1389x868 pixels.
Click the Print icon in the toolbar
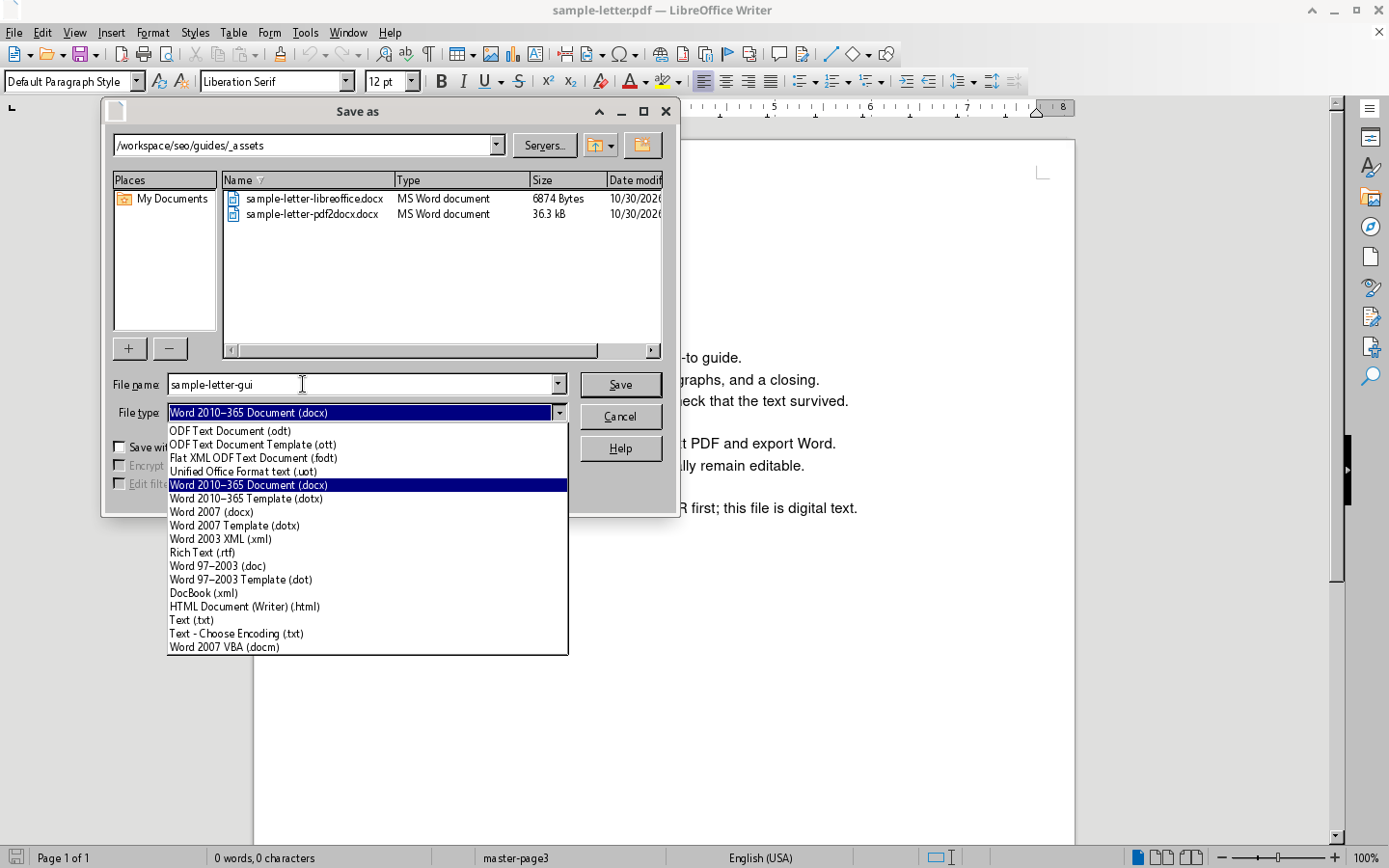[144, 54]
